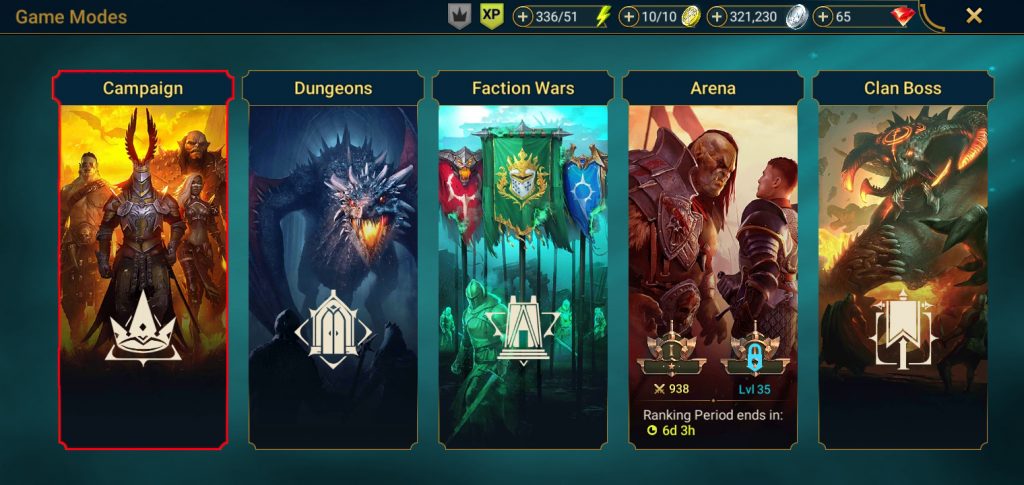Open the Clan Boss header

(x=903, y=88)
